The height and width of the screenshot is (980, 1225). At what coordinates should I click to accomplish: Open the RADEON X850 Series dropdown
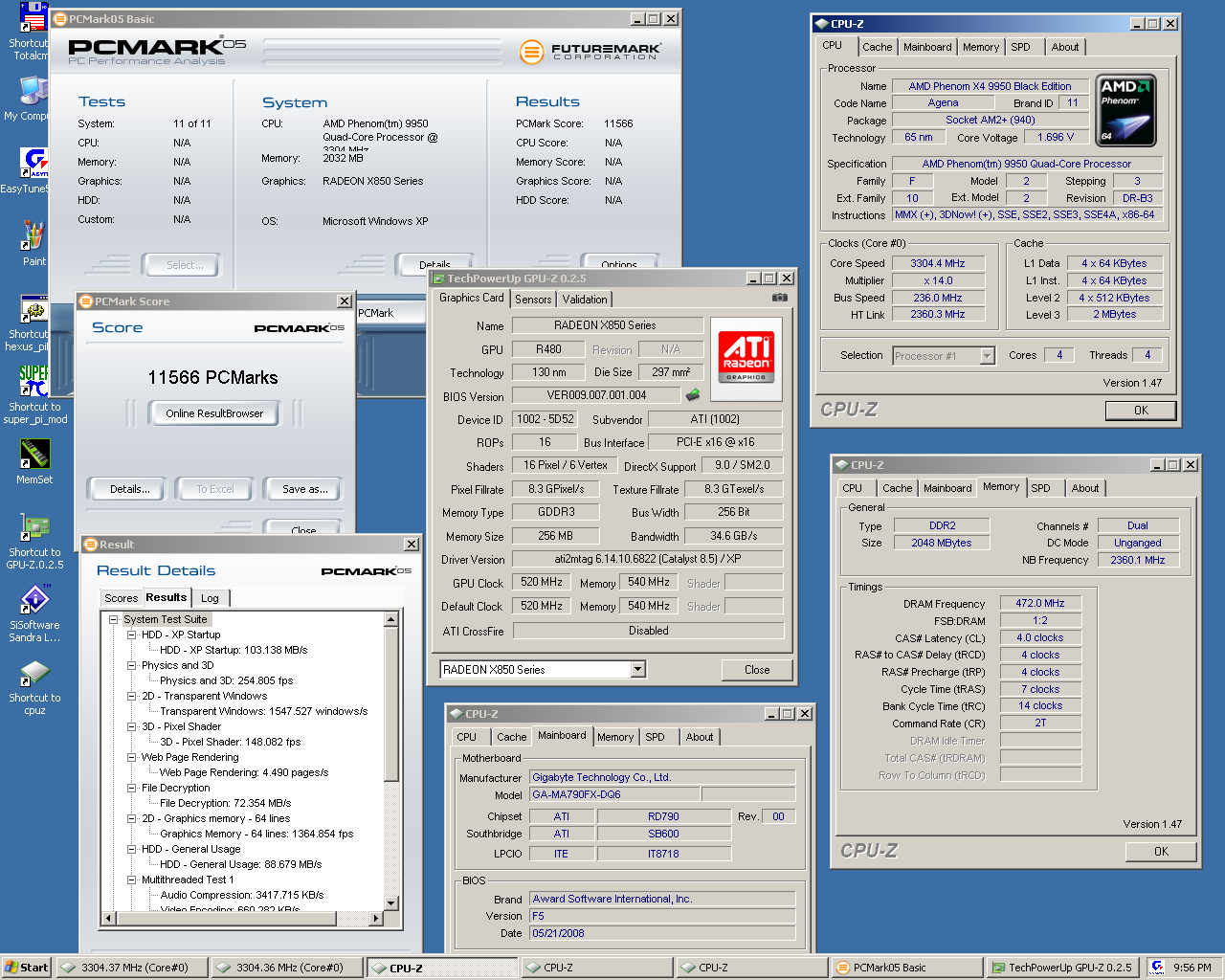pyautogui.click(x=638, y=670)
